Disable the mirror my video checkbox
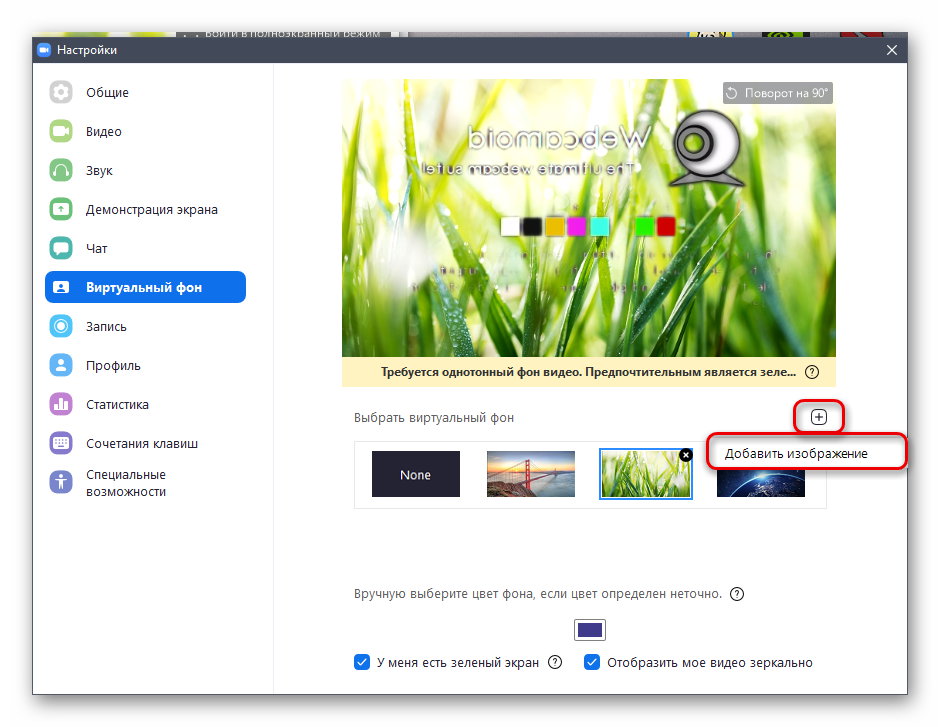940x727 pixels. [x=592, y=662]
